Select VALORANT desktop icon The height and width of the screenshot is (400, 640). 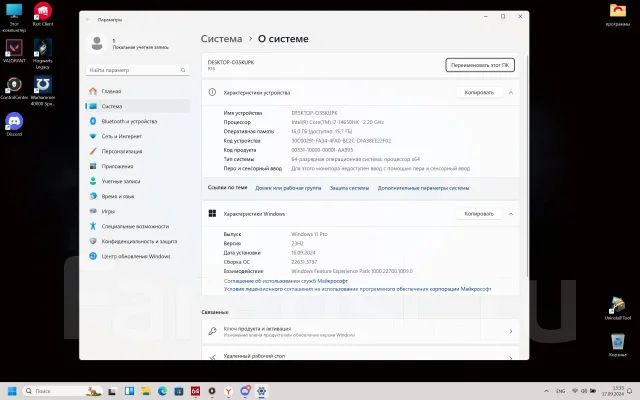14,51
